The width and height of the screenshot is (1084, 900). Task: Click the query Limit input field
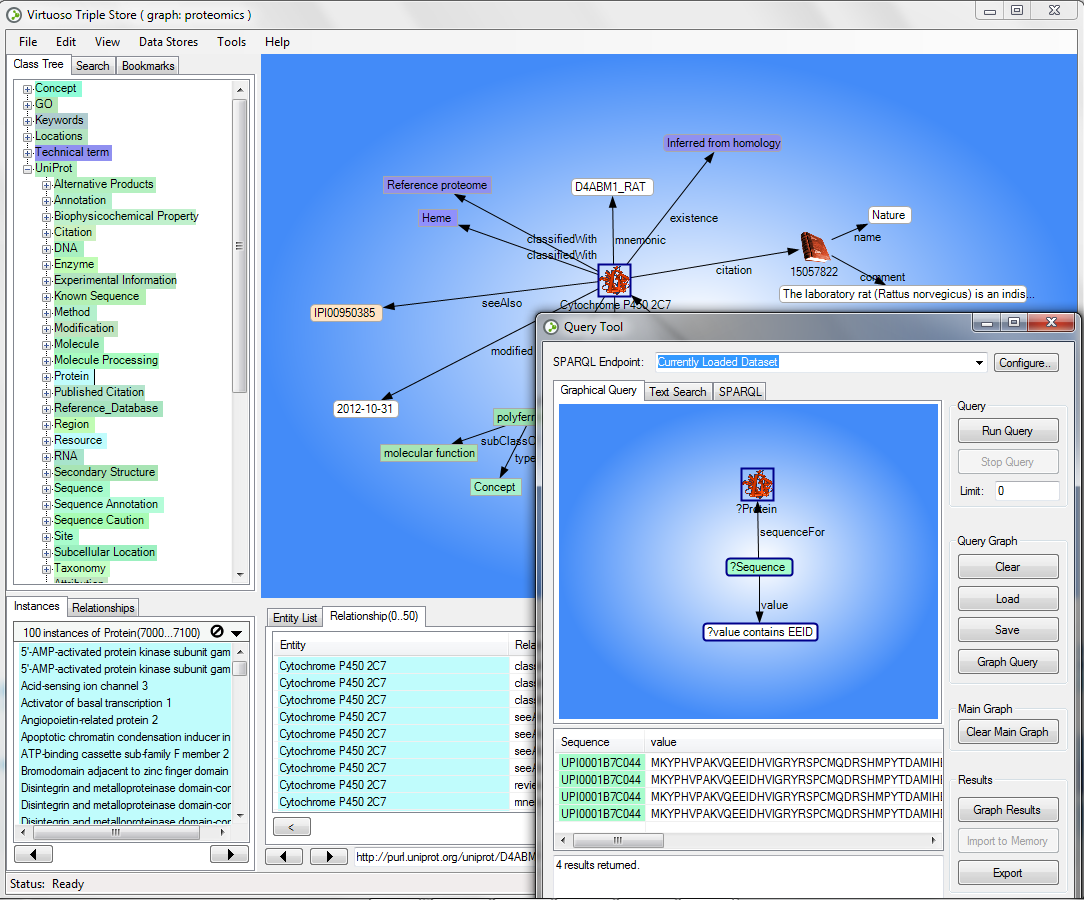[1026, 491]
